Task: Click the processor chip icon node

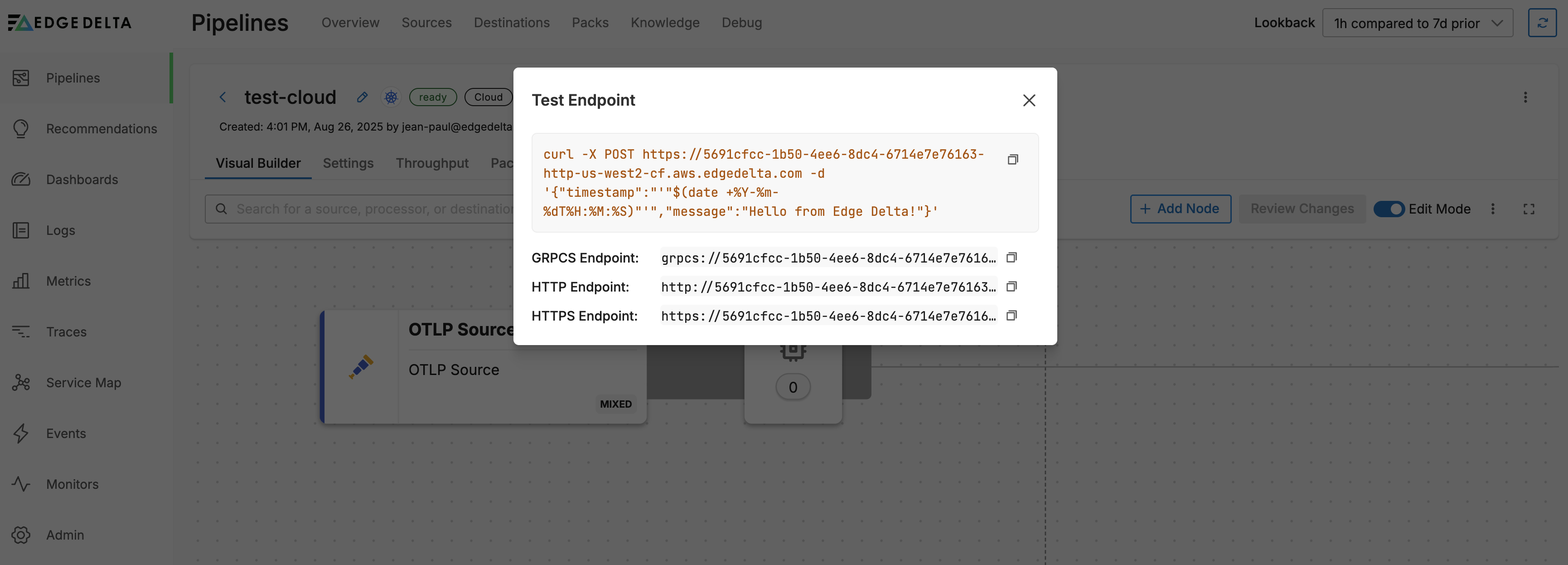Action: pyautogui.click(x=793, y=352)
